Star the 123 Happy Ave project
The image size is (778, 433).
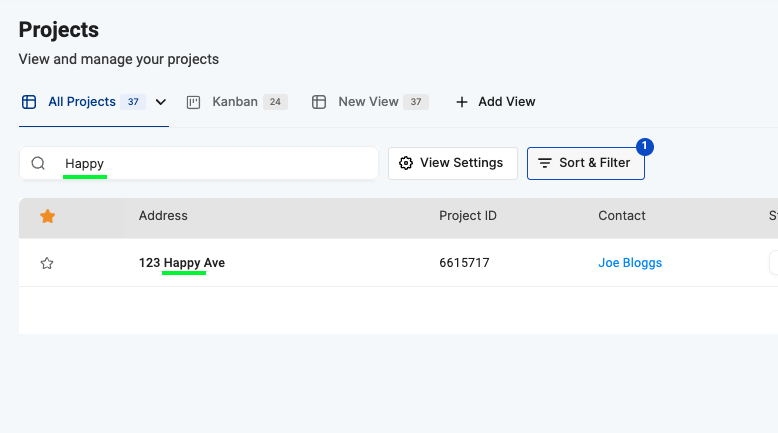46,263
